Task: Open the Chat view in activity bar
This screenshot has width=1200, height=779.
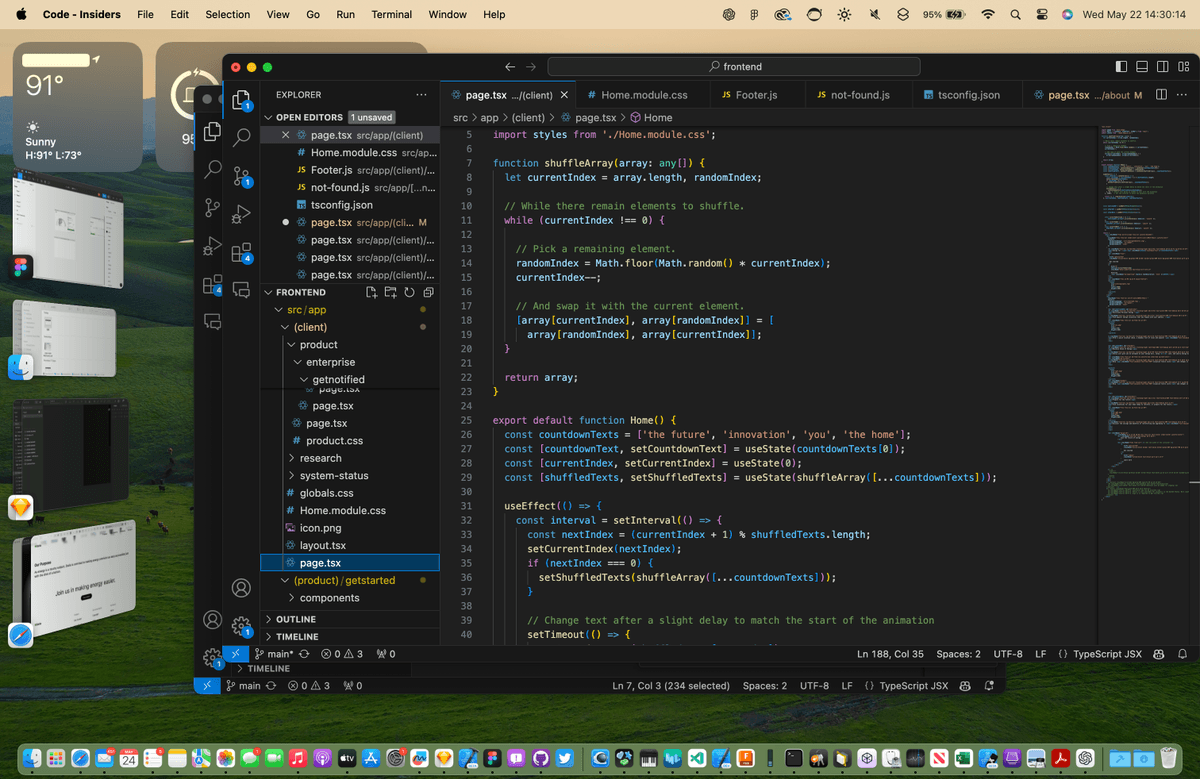Action: (x=241, y=290)
